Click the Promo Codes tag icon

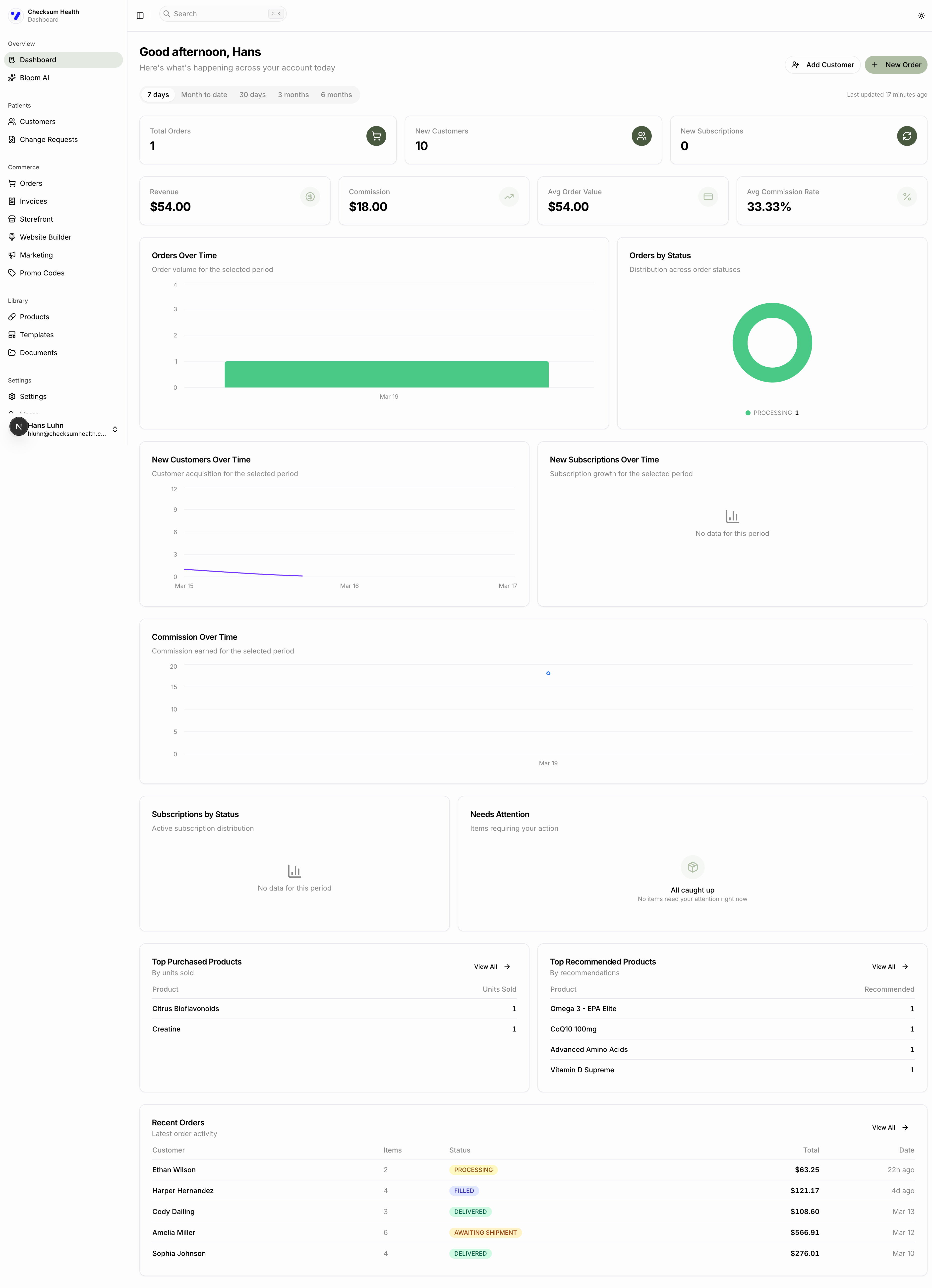(x=12, y=273)
